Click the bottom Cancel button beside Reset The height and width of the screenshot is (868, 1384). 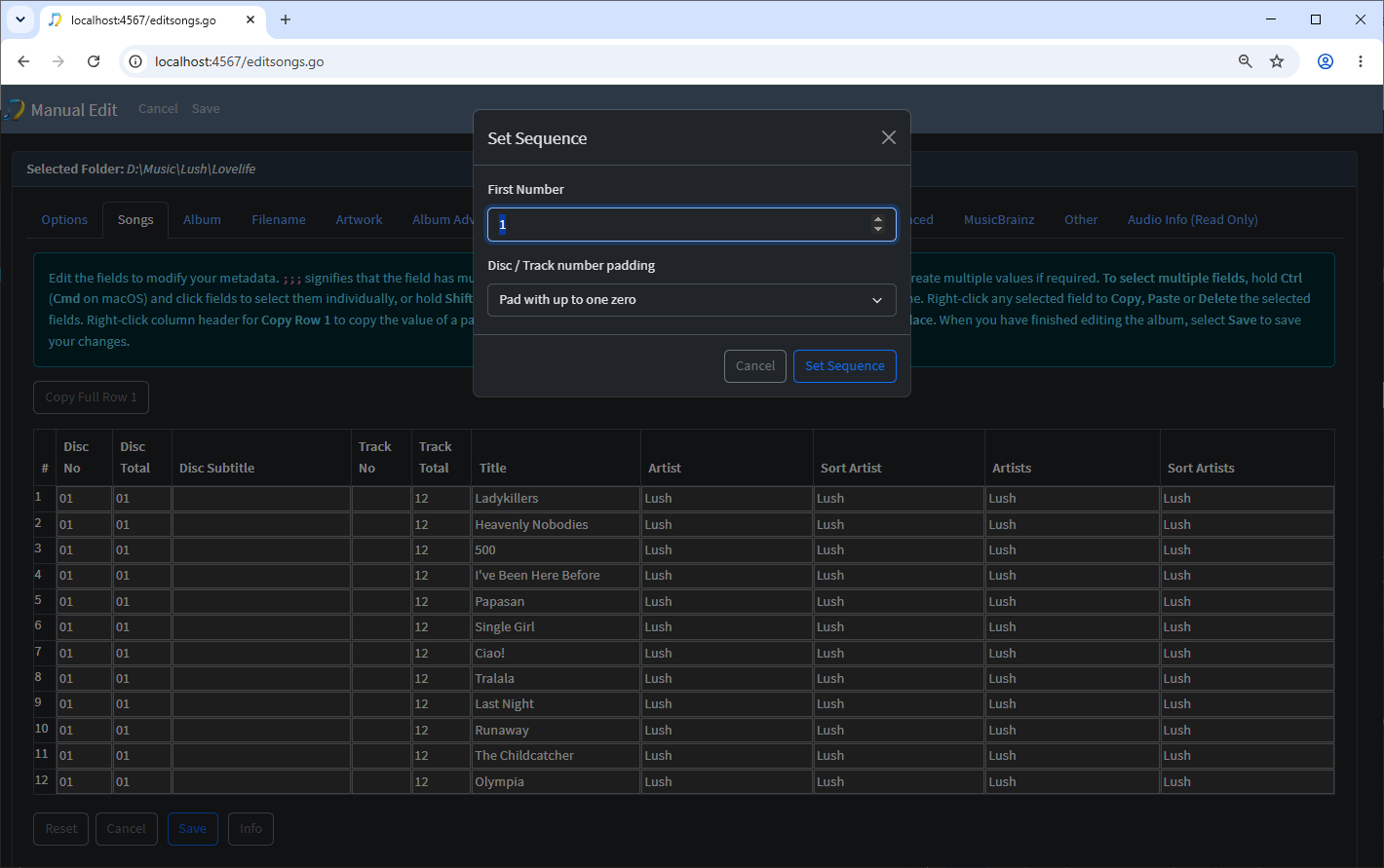pyautogui.click(x=126, y=829)
